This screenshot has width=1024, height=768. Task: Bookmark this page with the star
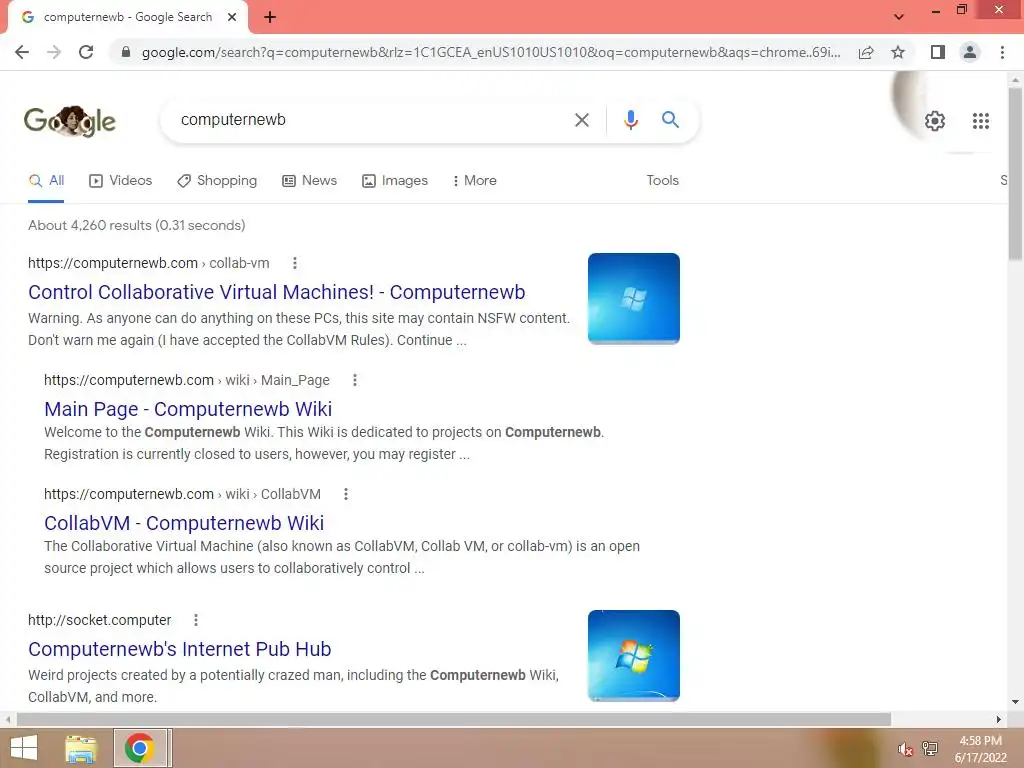(898, 52)
